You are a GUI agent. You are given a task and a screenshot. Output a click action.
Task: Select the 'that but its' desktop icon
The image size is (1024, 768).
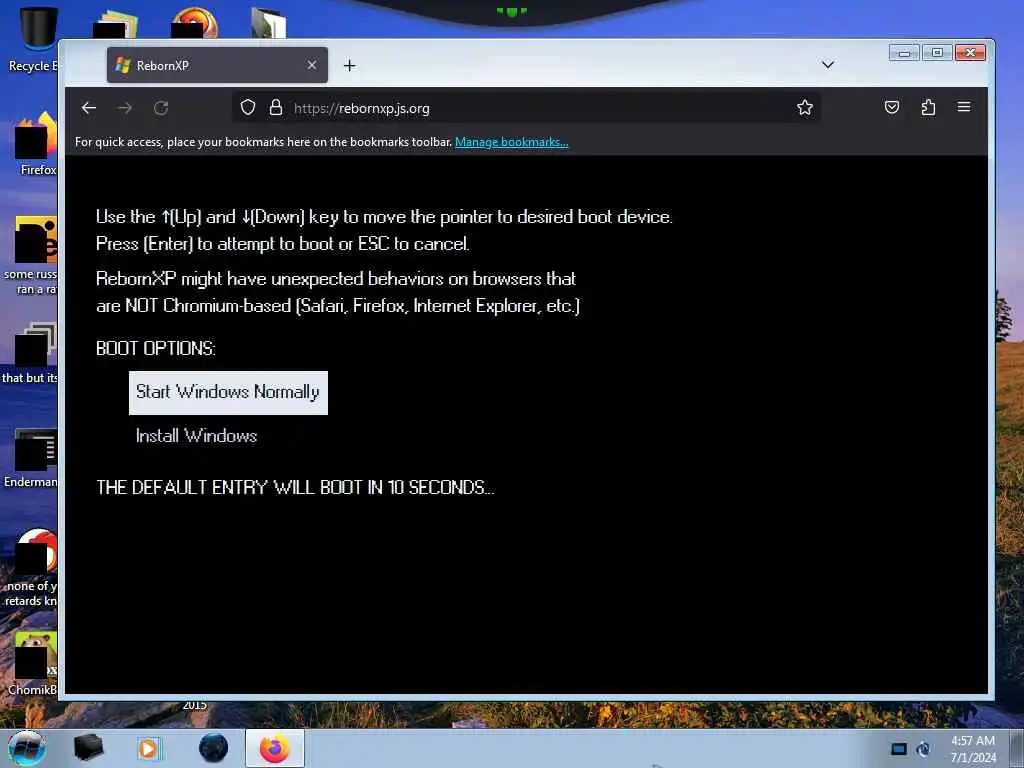coord(31,353)
